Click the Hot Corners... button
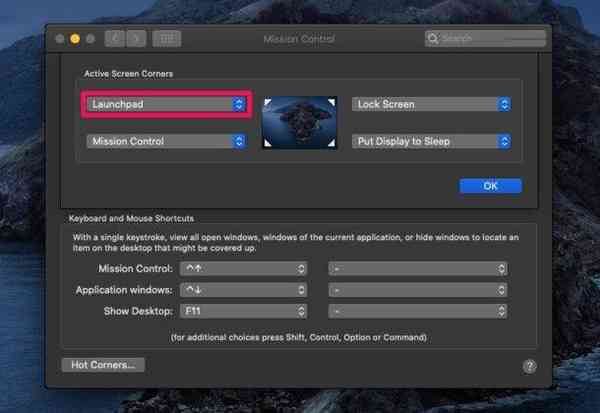The height and width of the screenshot is (413, 600). coord(103,365)
